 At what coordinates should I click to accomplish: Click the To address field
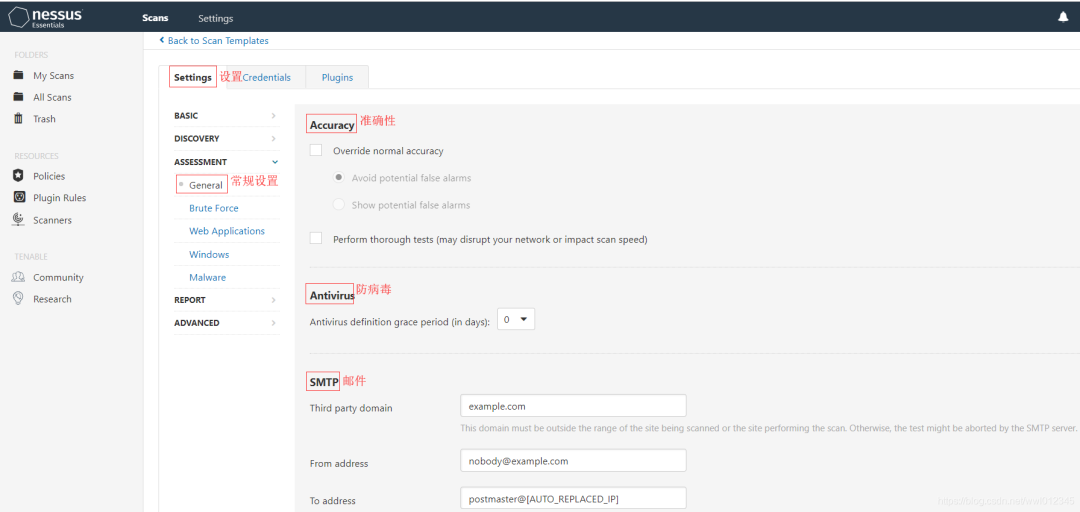coord(573,498)
